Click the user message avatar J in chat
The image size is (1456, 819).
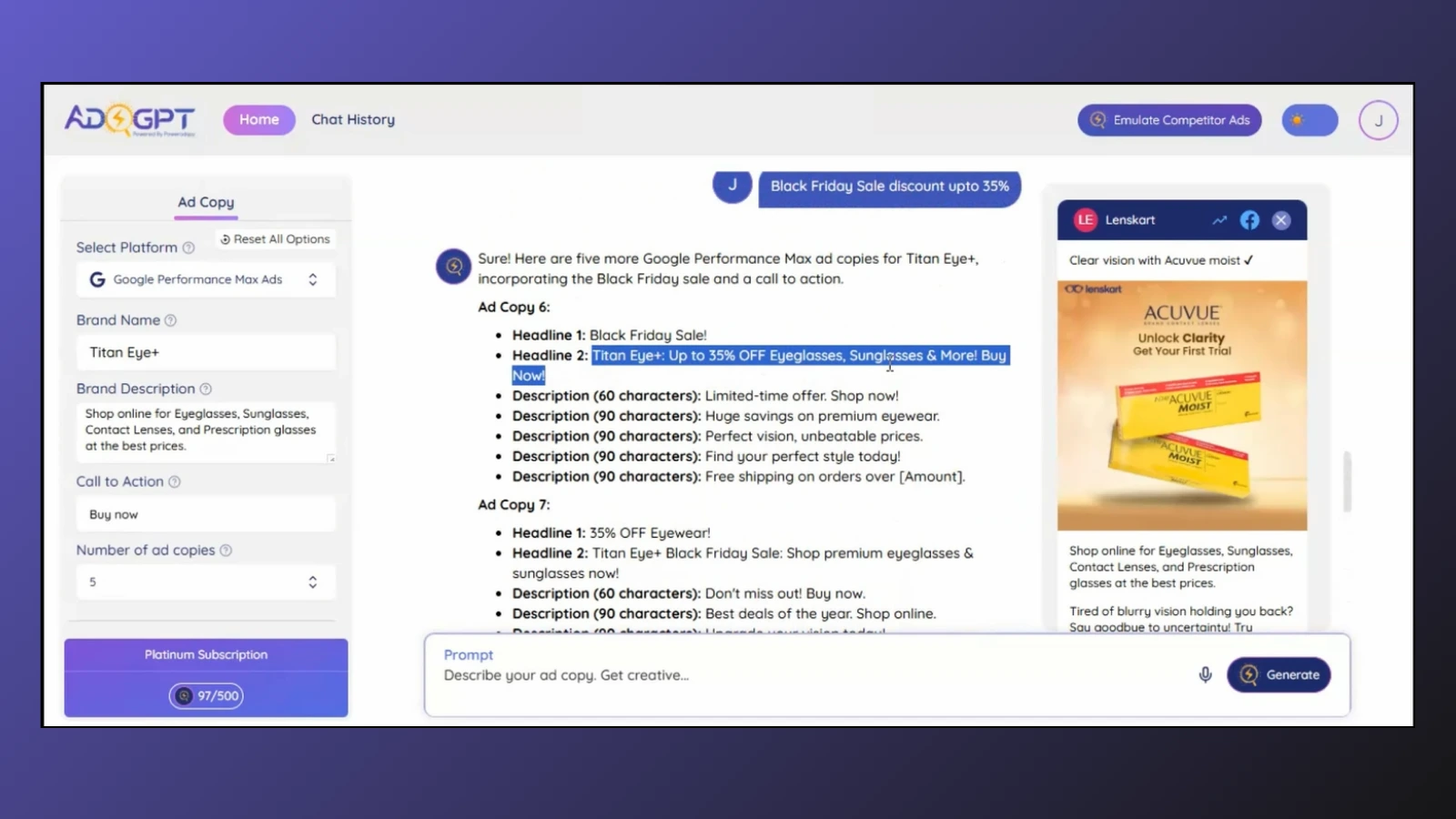click(x=732, y=186)
